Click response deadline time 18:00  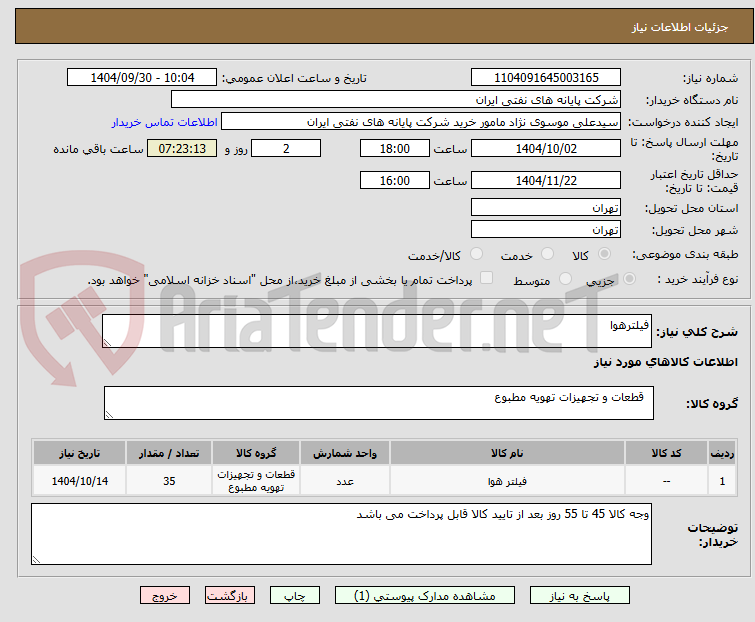395,148
